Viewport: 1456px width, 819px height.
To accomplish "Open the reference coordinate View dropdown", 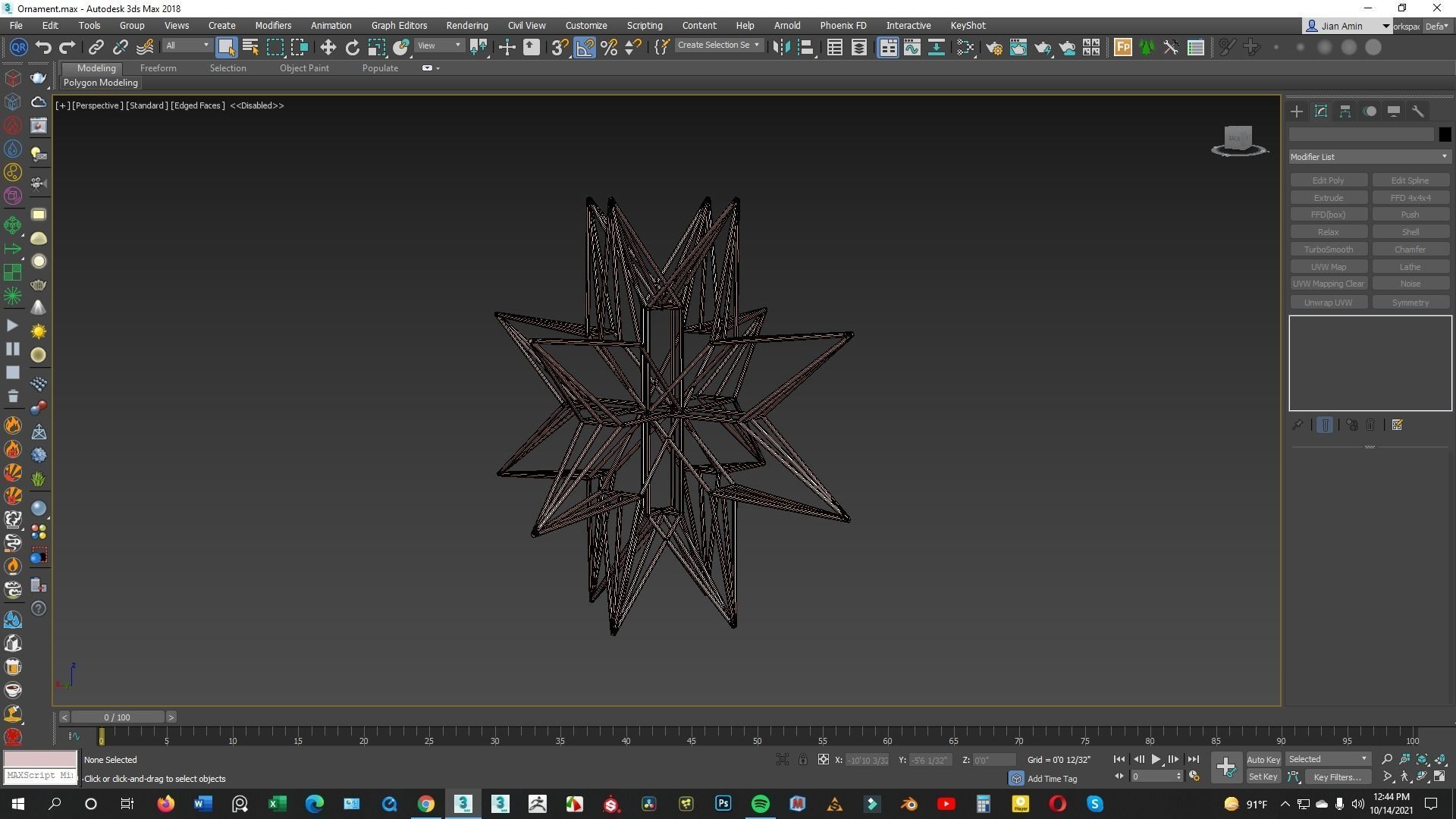I will 439,46.
